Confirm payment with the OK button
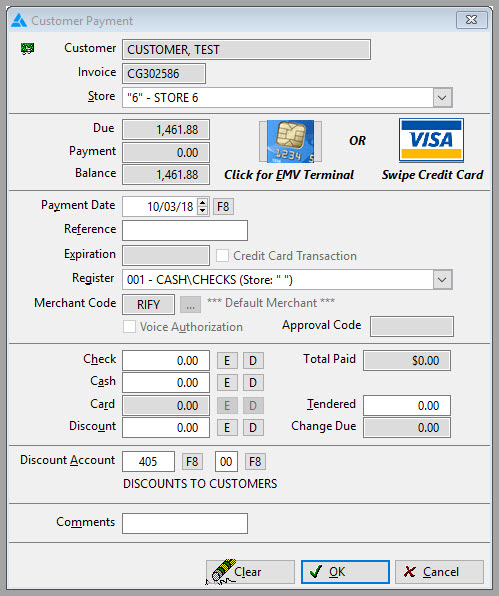This screenshot has height=596, width=499. [345, 572]
